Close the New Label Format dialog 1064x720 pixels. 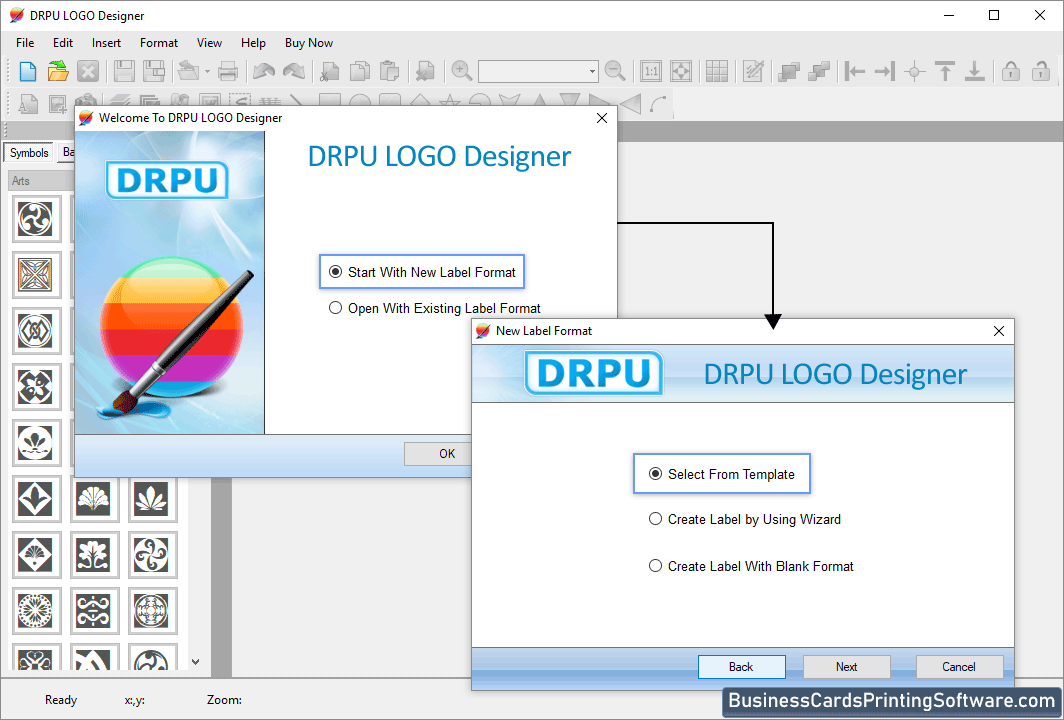999,331
